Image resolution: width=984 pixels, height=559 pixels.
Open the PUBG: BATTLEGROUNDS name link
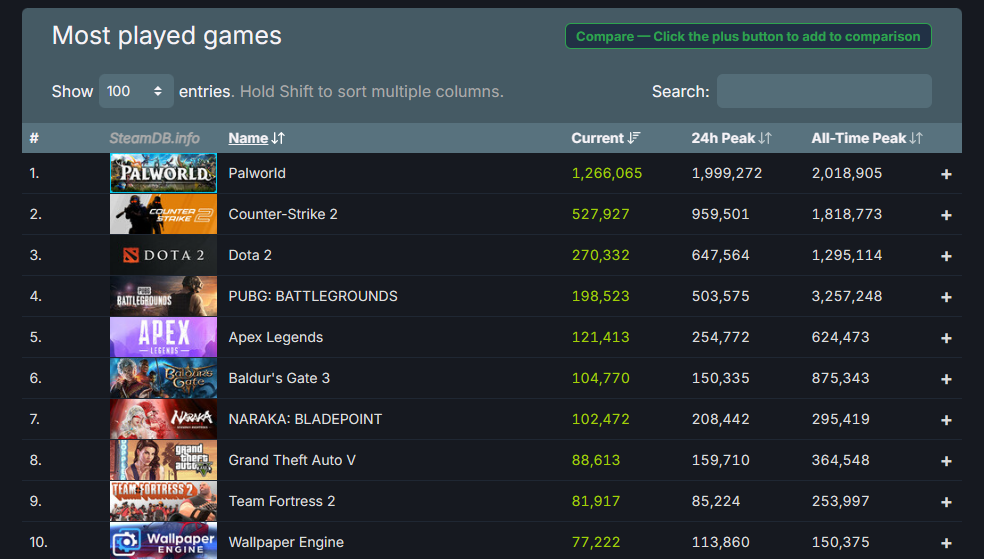coord(313,296)
